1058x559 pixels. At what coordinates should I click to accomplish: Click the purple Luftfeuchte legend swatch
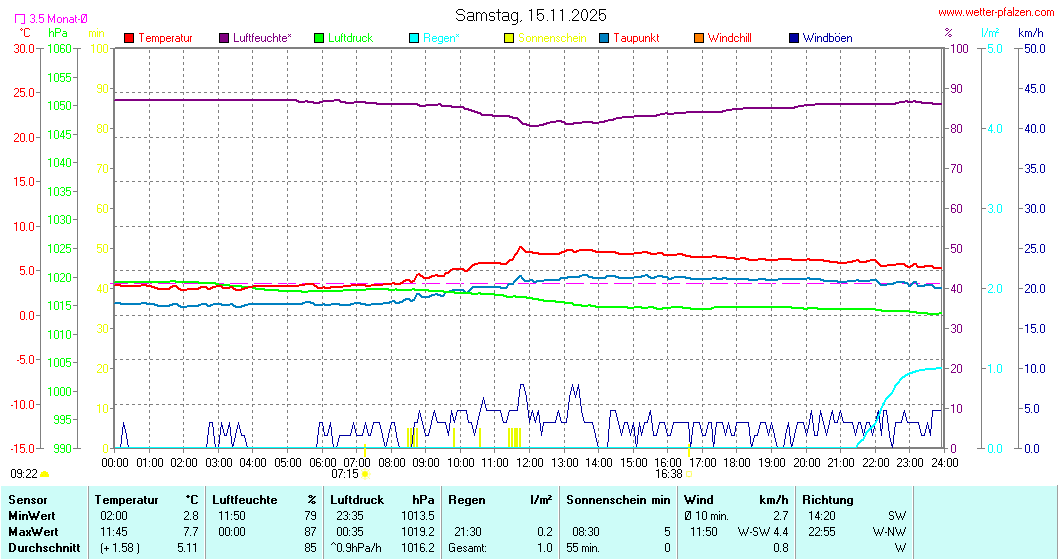(x=224, y=38)
